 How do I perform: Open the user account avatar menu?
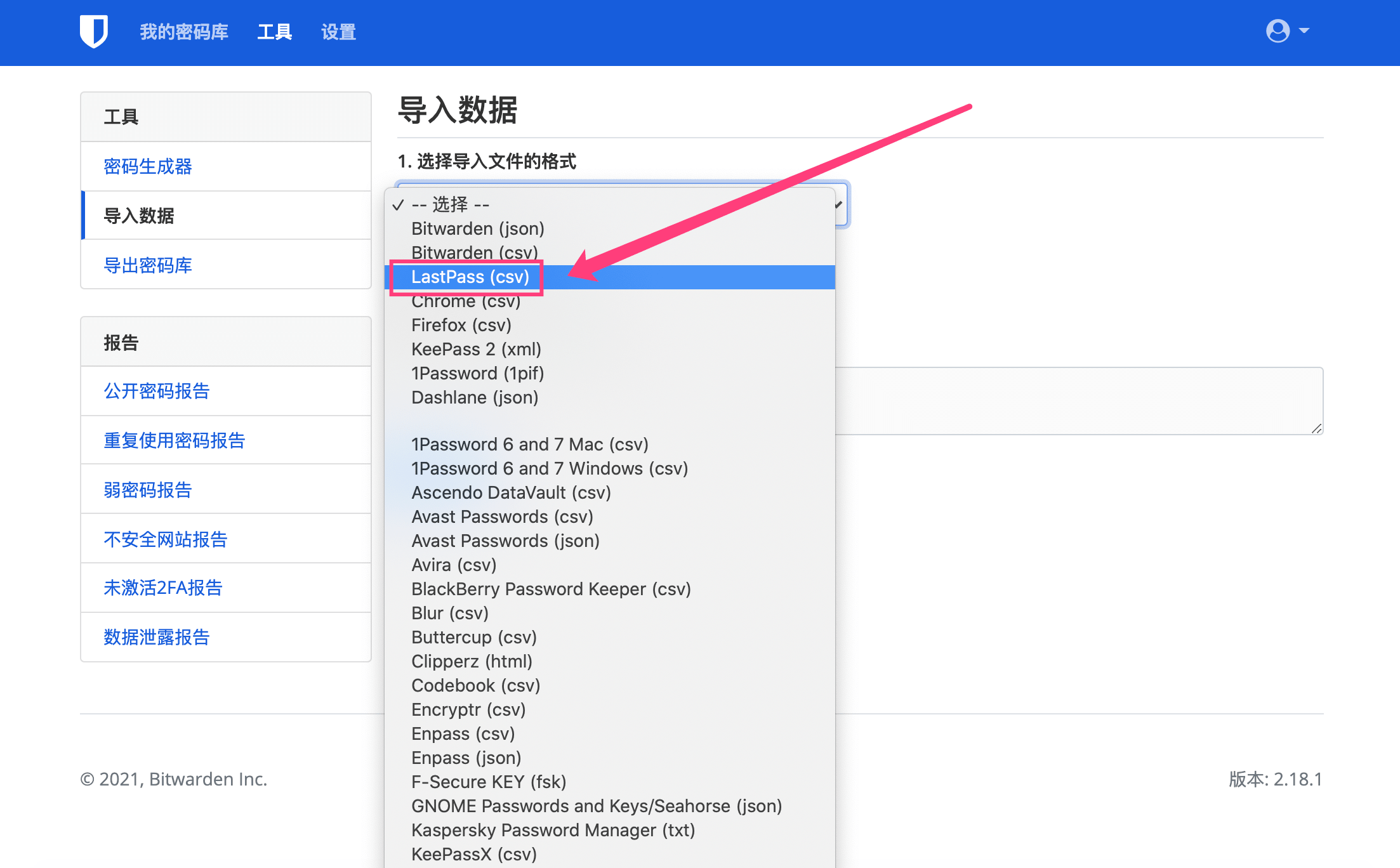[x=1277, y=30]
